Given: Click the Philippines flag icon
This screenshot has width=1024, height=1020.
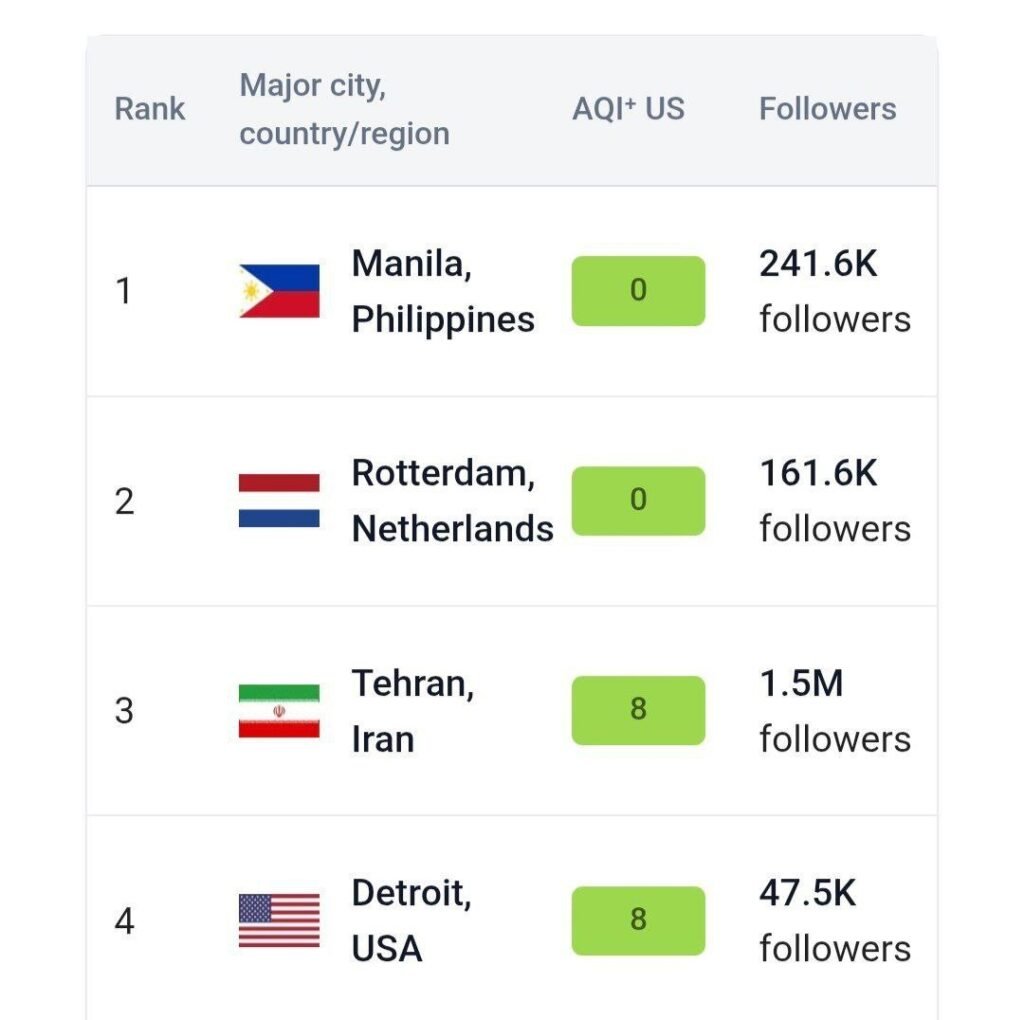Looking at the screenshot, I should (279, 291).
